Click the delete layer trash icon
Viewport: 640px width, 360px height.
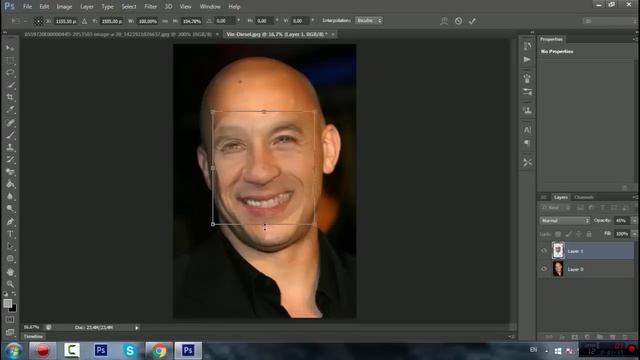point(625,337)
